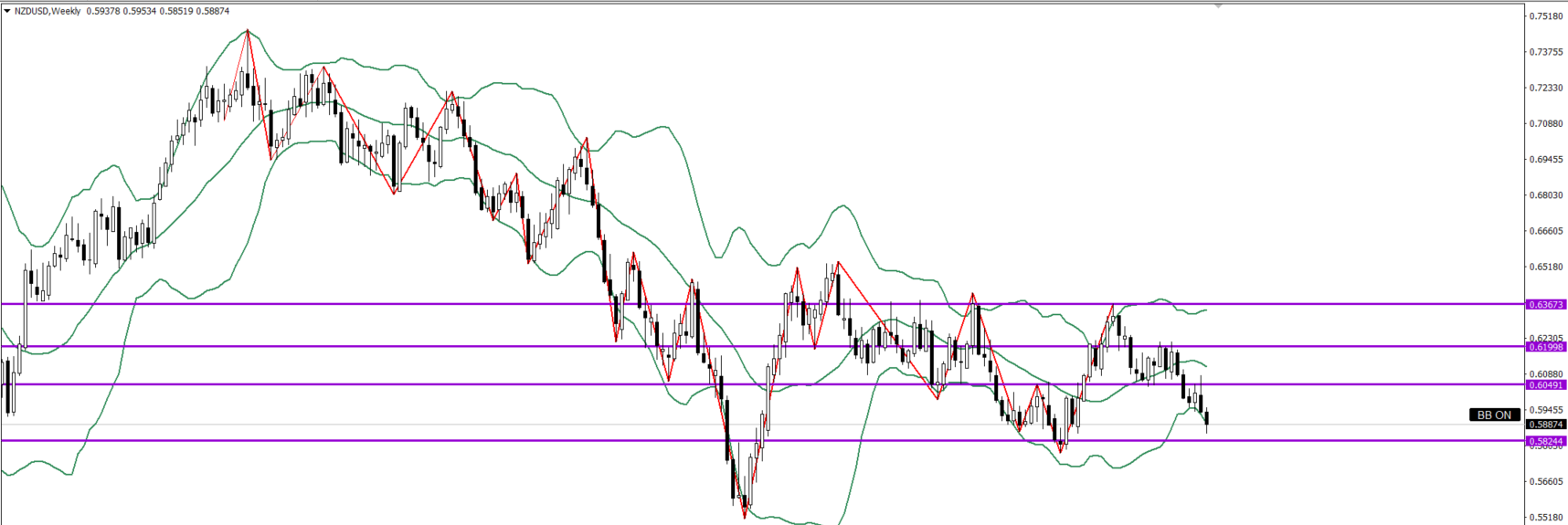
Task: Click the 0.60491 purple price tag
Action: [1546, 384]
